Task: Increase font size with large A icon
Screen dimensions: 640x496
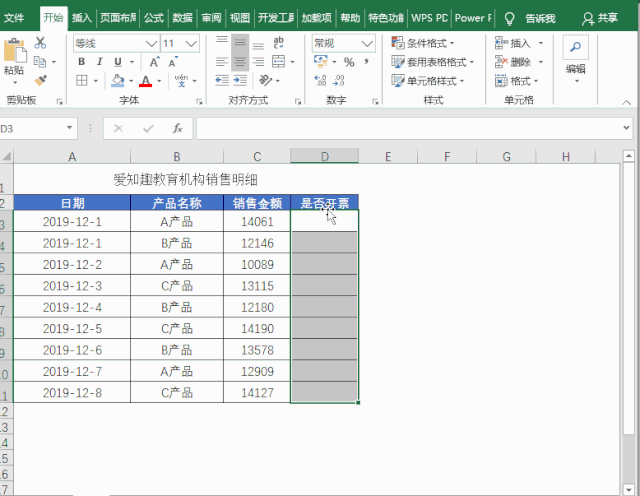Action: click(x=154, y=62)
